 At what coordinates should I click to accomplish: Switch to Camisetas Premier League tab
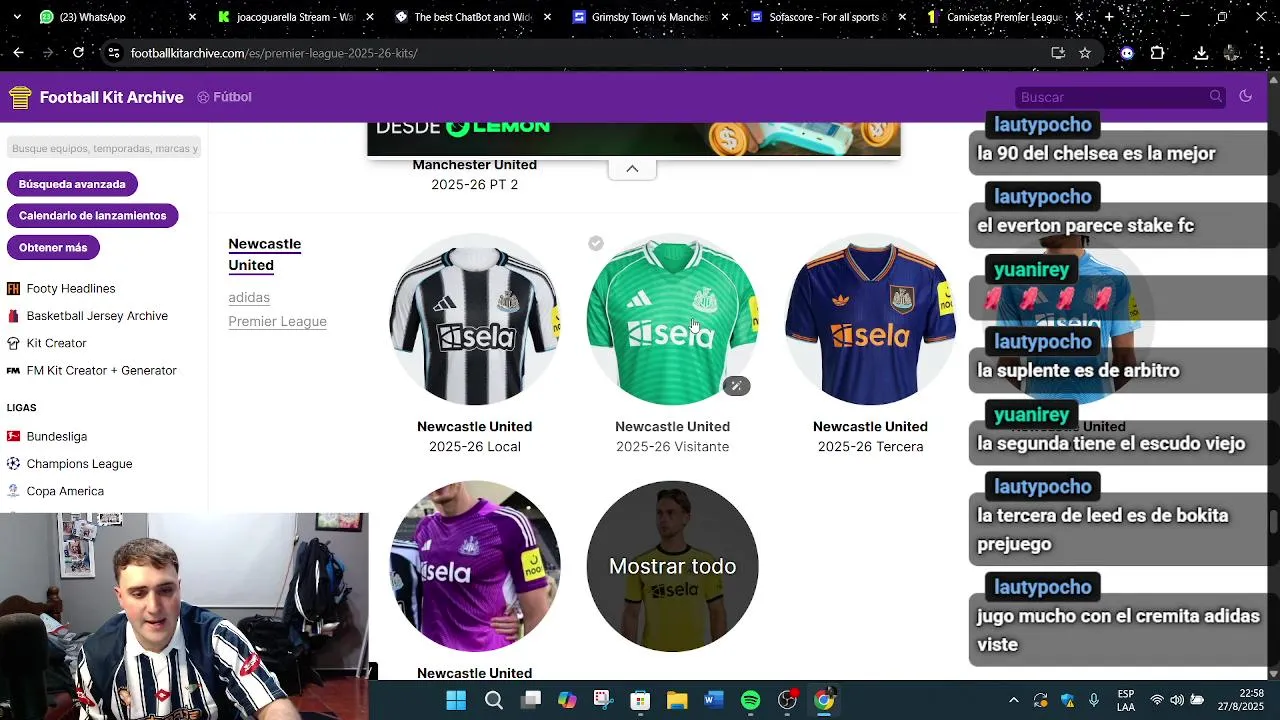[1005, 17]
